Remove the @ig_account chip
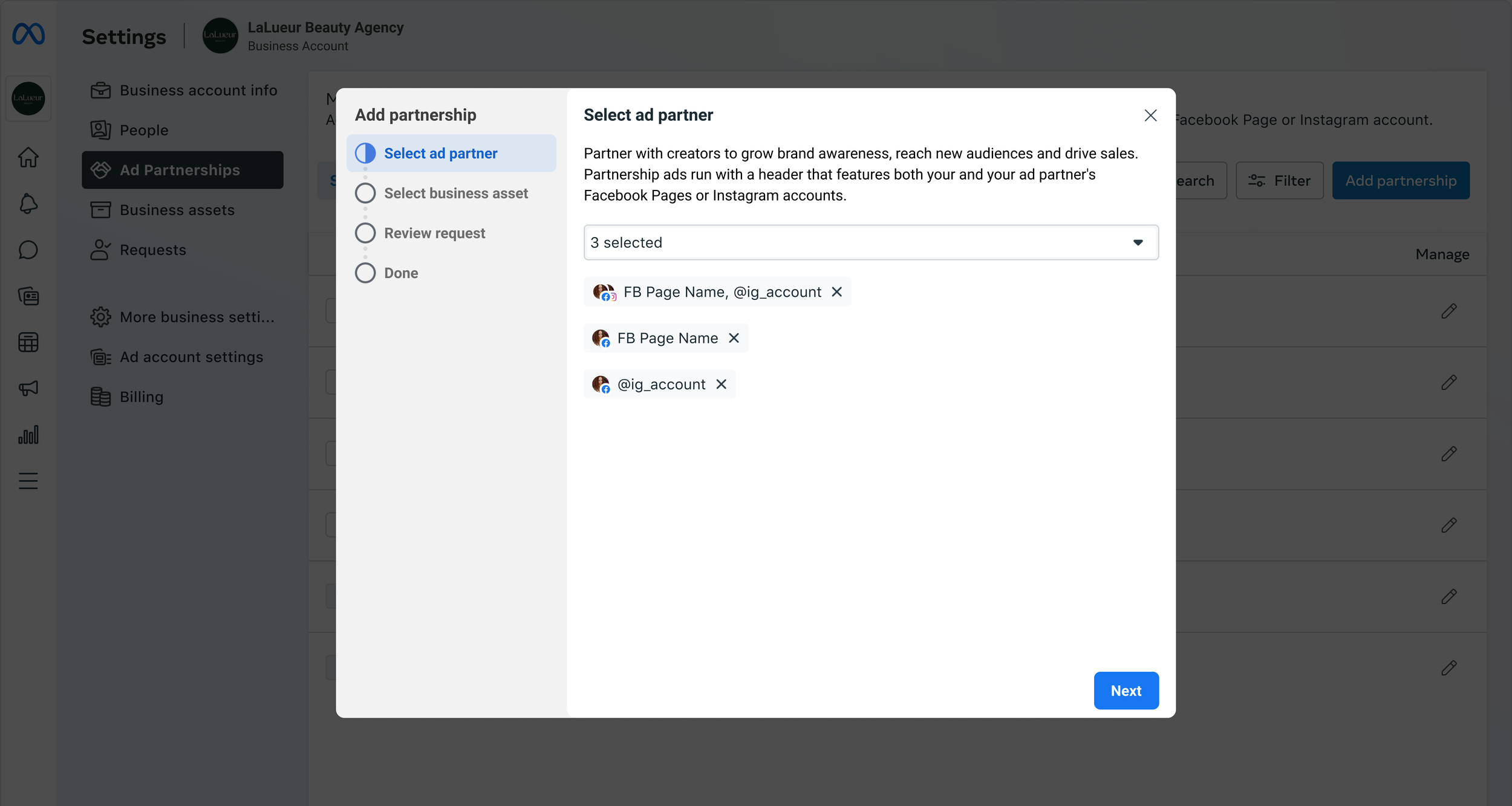Screen dimensions: 1512x806 coord(721,385)
